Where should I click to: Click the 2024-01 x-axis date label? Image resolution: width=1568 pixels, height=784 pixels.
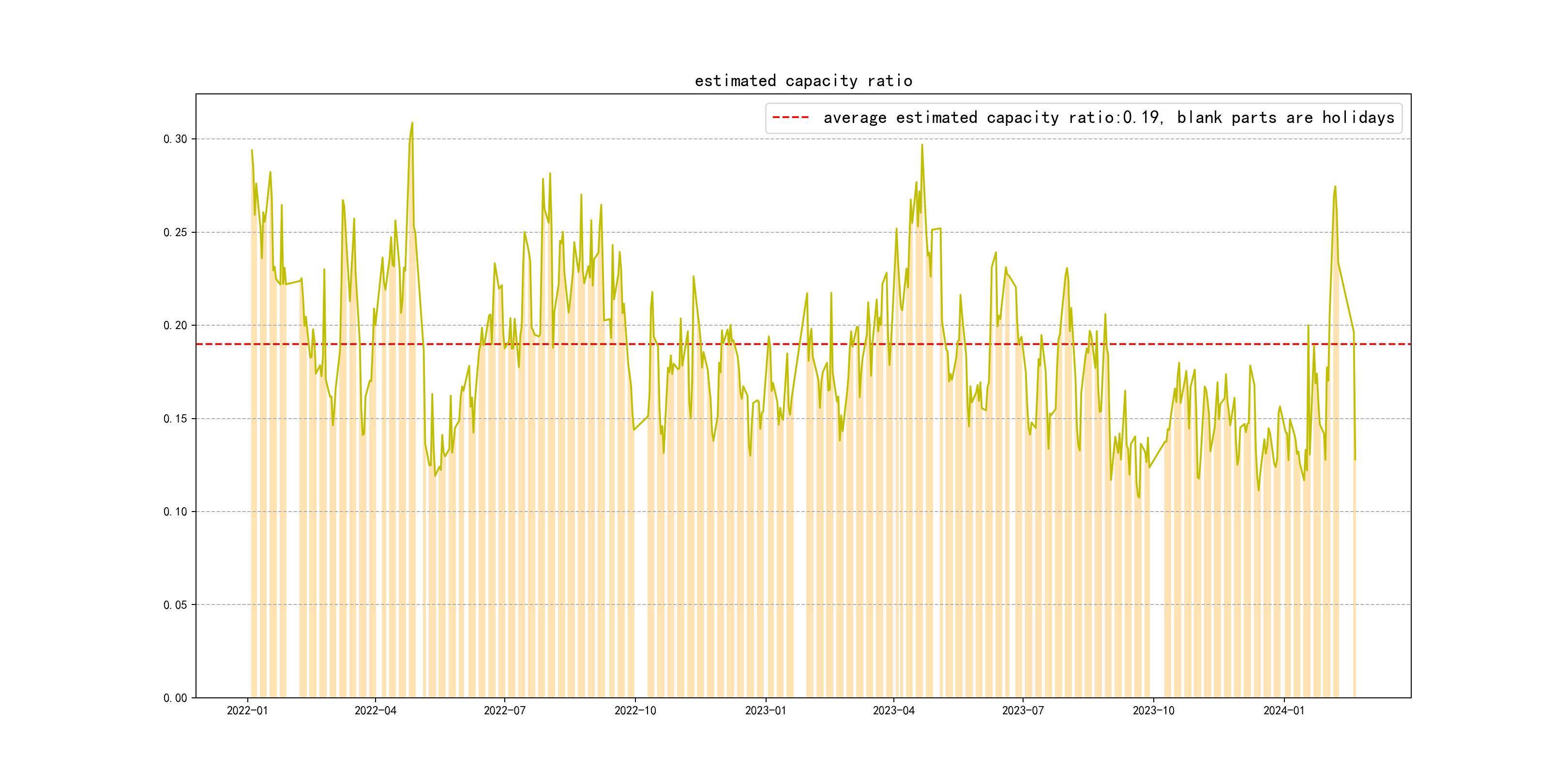[x=1284, y=711]
